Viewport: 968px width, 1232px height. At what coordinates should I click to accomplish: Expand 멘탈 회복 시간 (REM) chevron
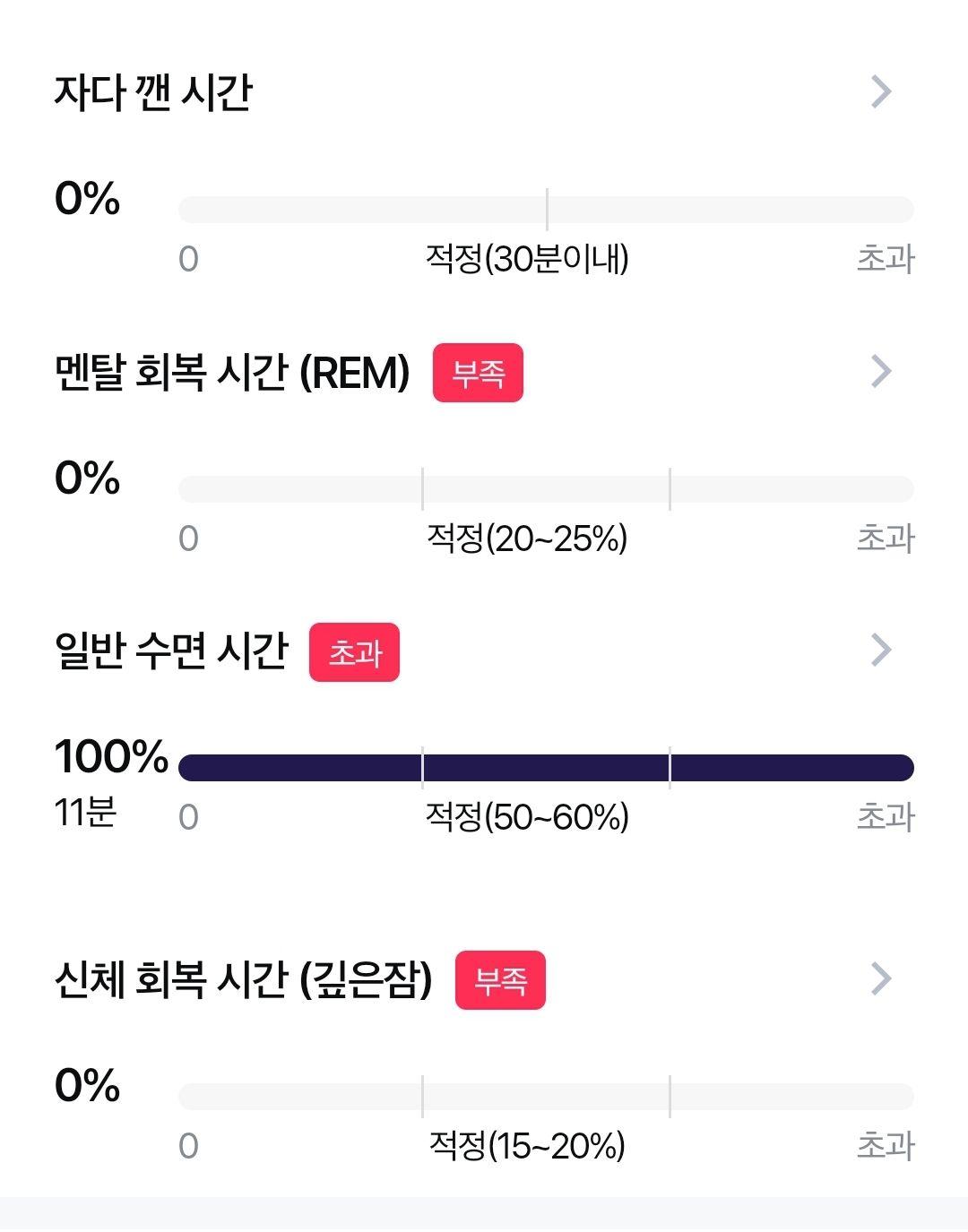point(882,371)
